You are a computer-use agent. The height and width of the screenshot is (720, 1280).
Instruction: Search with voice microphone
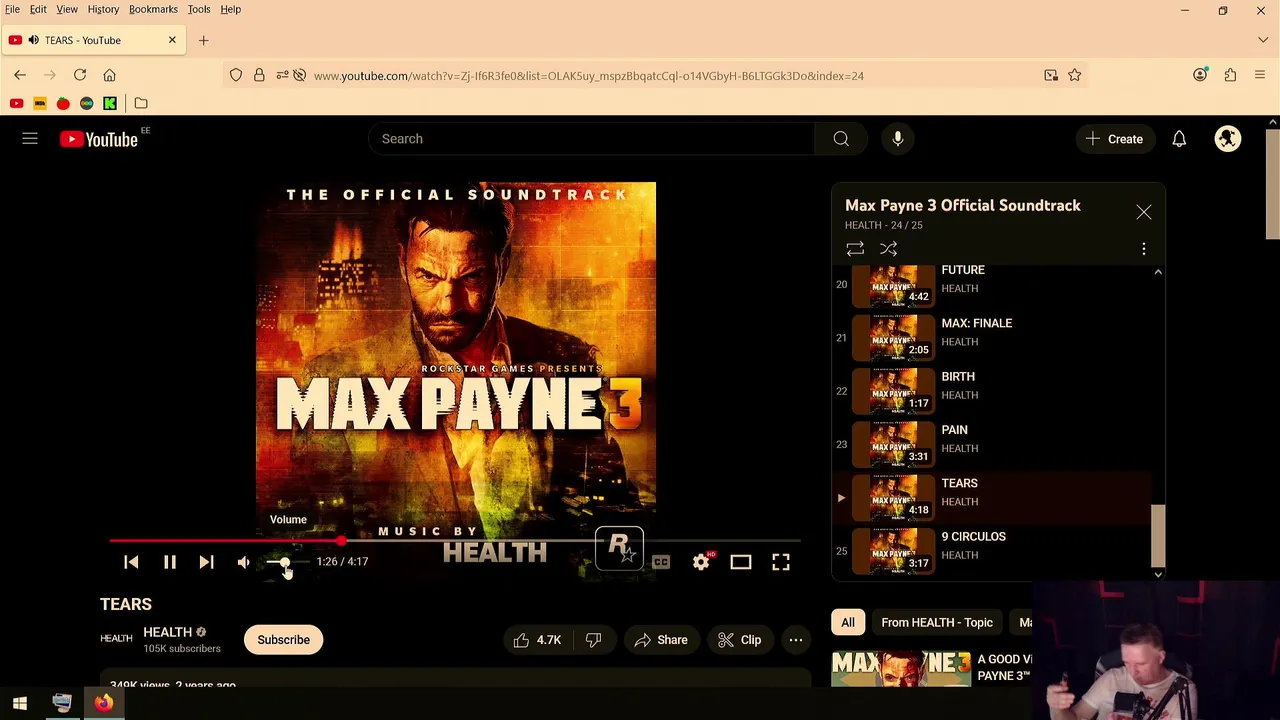898,139
